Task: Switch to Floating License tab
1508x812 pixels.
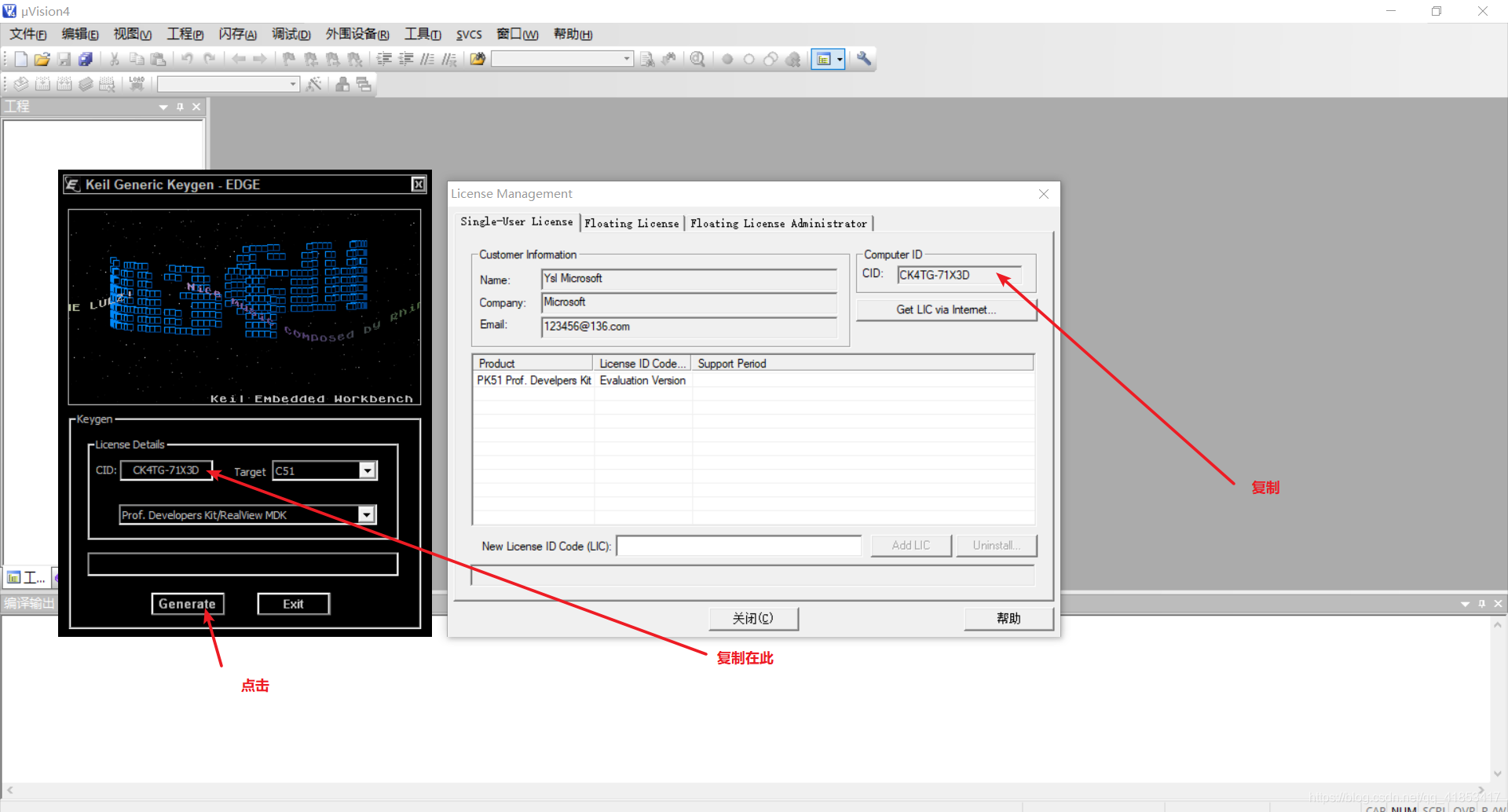Action: (x=631, y=224)
